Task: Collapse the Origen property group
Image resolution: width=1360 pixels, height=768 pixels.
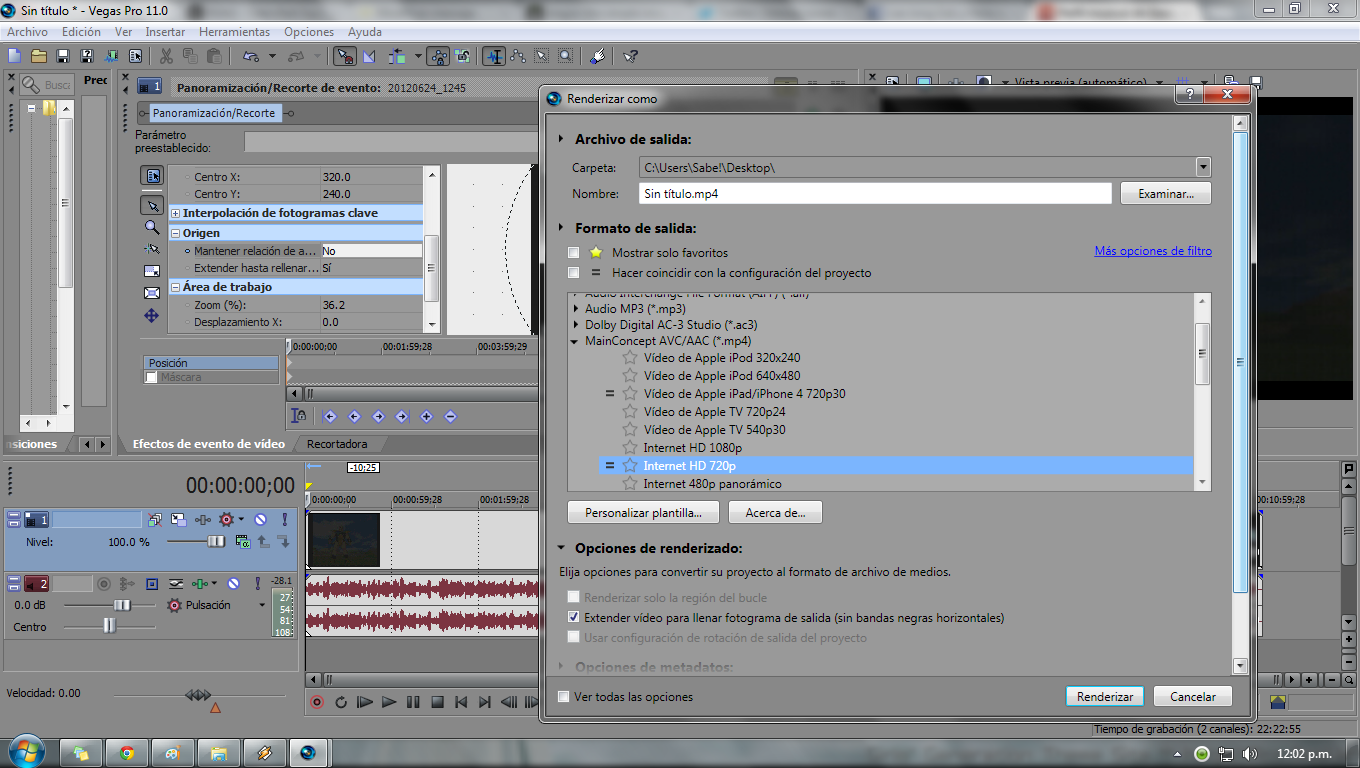Action: click(175, 233)
